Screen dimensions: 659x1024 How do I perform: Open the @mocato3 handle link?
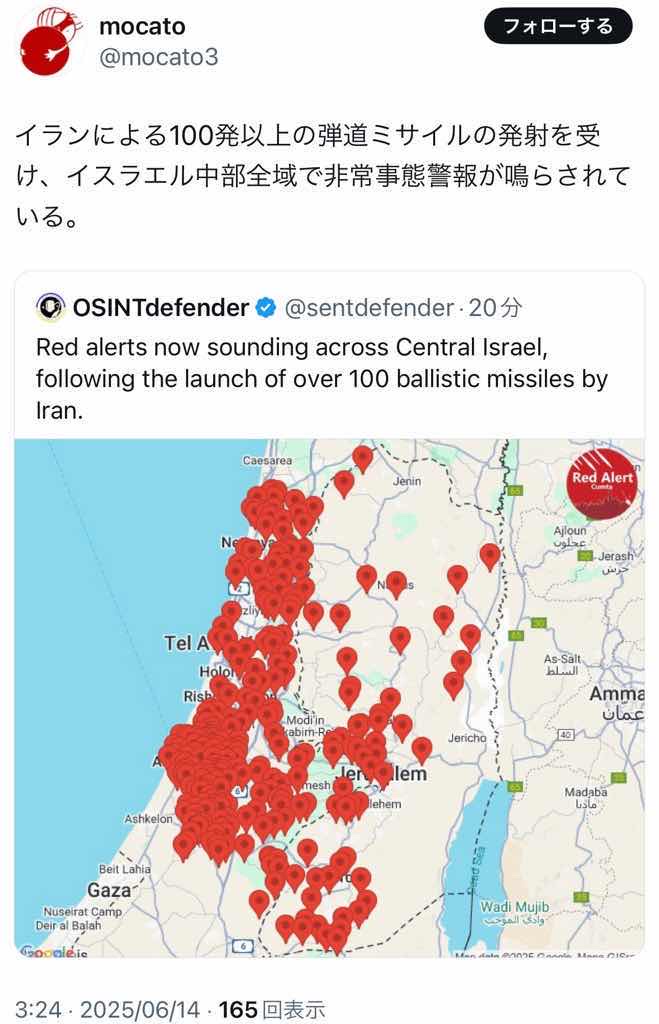pyautogui.click(x=158, y=57)
